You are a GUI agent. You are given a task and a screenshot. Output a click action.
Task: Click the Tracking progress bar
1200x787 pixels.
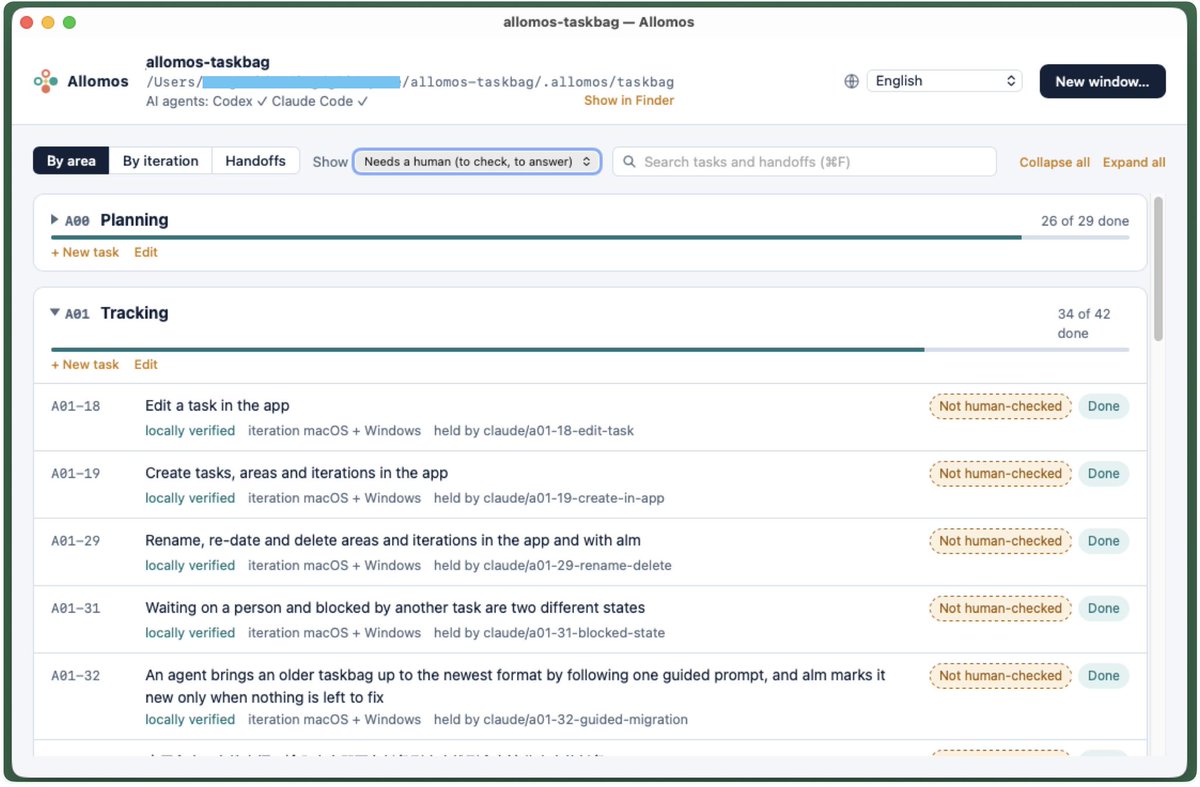(590, 350)
